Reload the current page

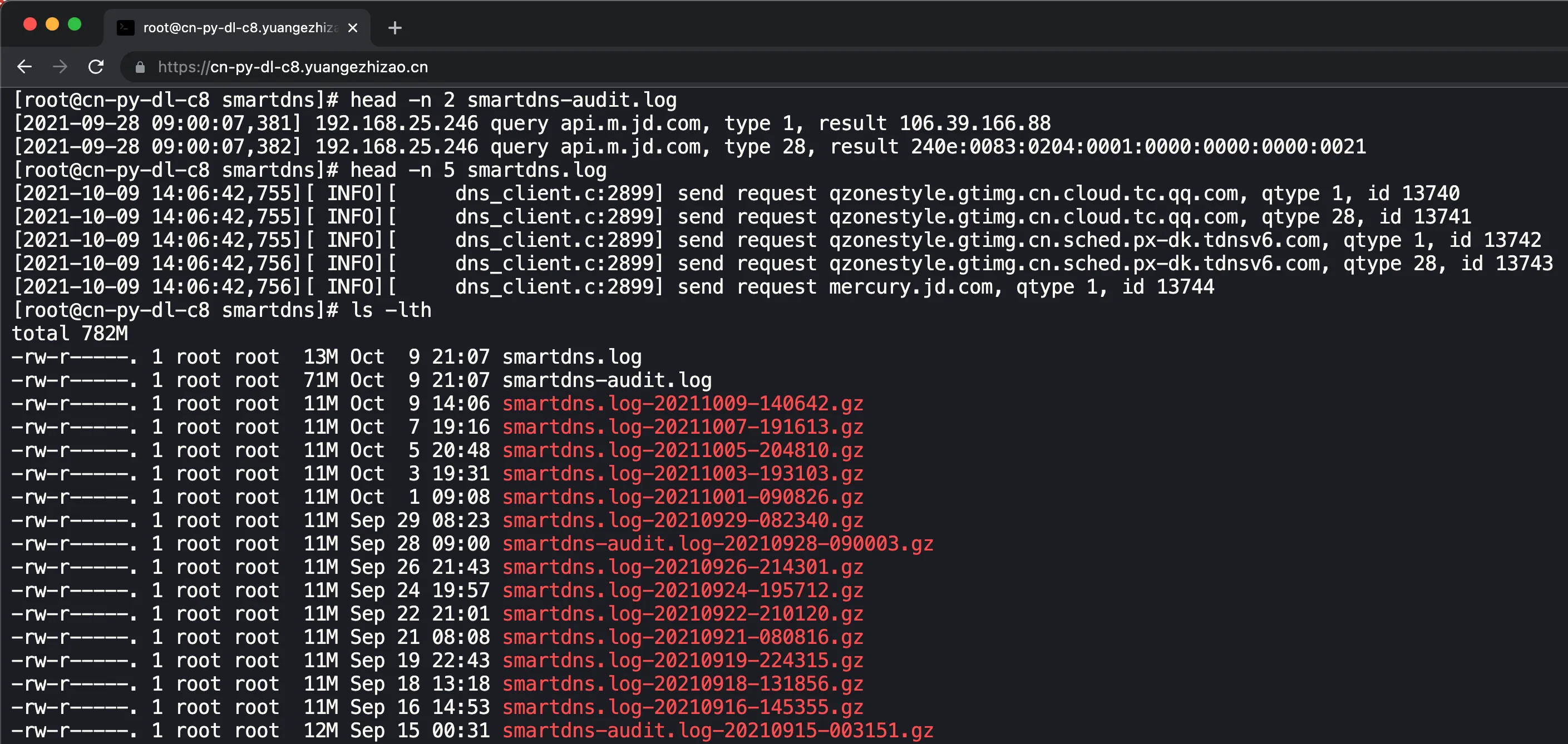(x=96, y=66)
